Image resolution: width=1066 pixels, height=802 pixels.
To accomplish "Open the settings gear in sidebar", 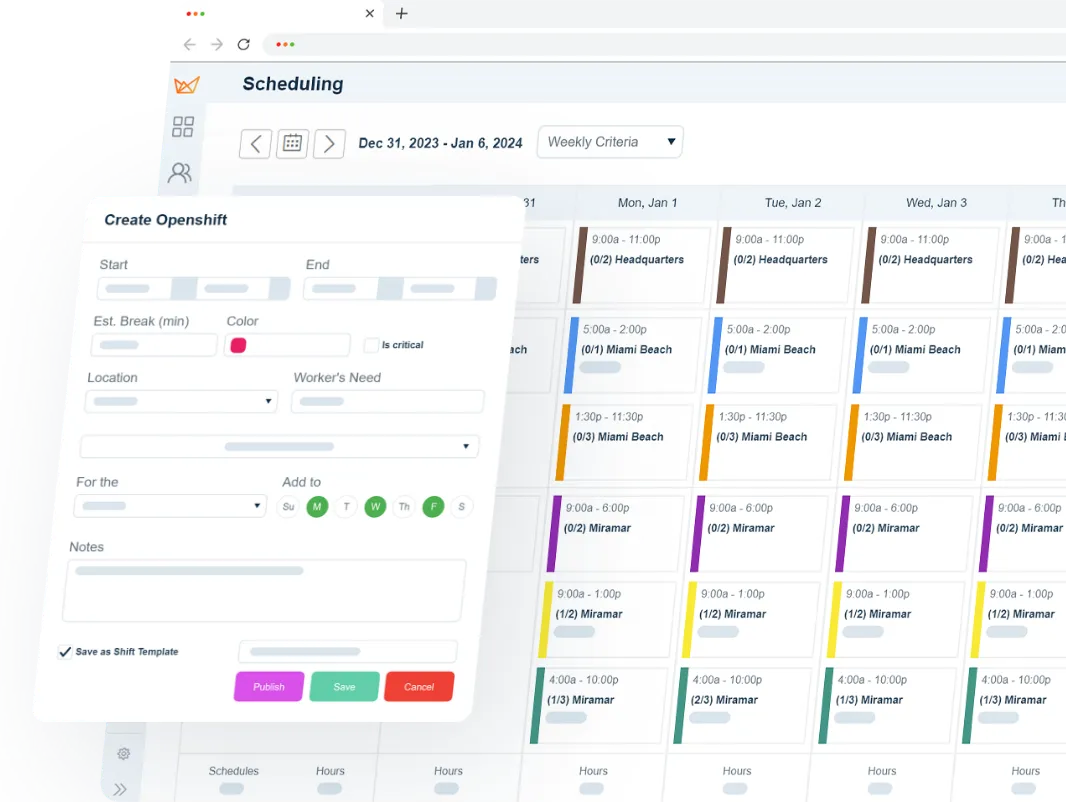I will click(124, 753).
